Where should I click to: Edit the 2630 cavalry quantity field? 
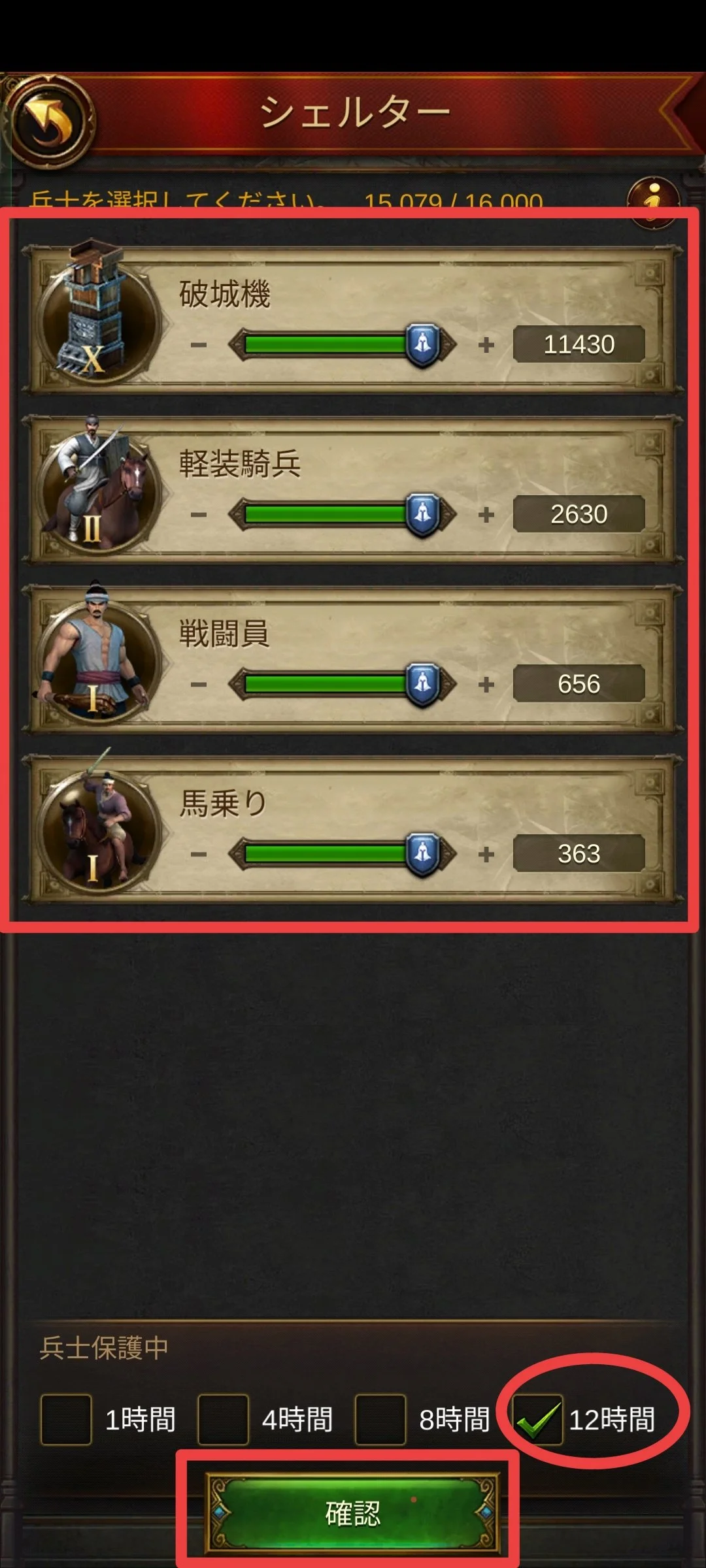pyautogui.click(x=579, y=514)
